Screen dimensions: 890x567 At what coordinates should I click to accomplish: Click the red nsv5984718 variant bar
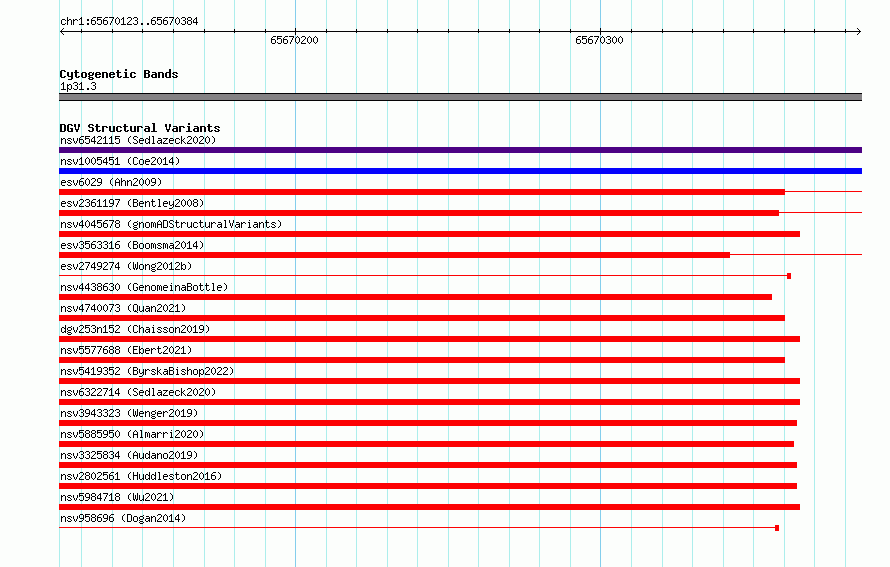[429, 507]
